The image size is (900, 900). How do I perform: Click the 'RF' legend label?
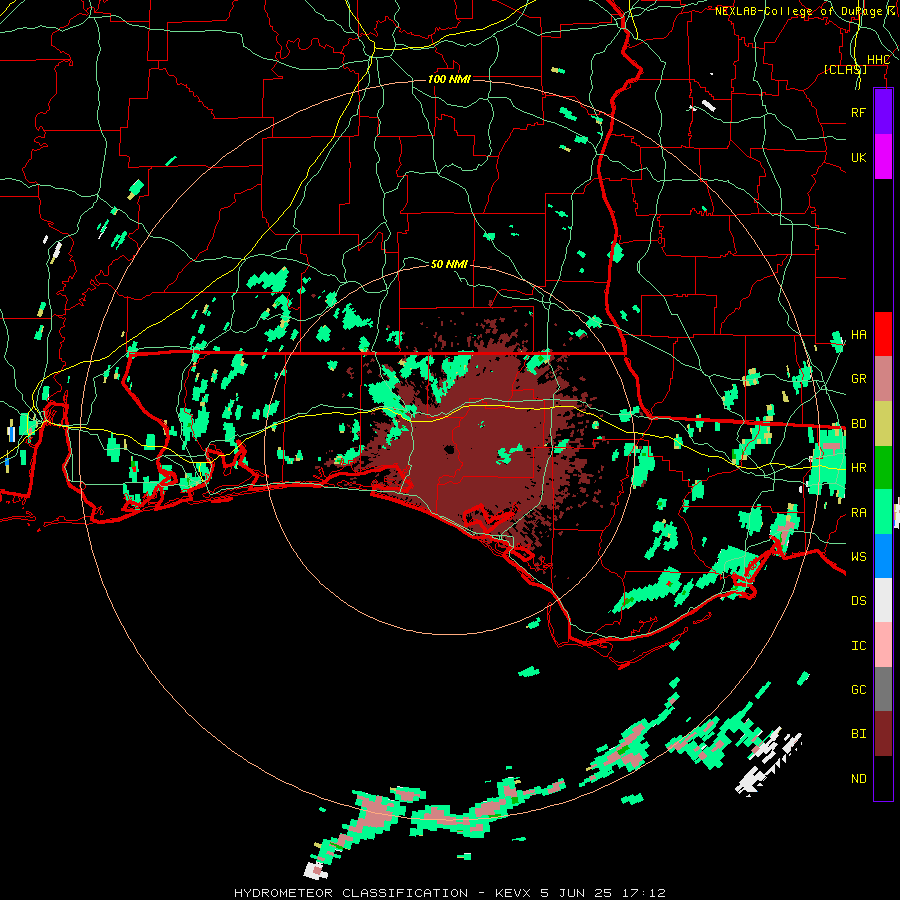[858, 112]
